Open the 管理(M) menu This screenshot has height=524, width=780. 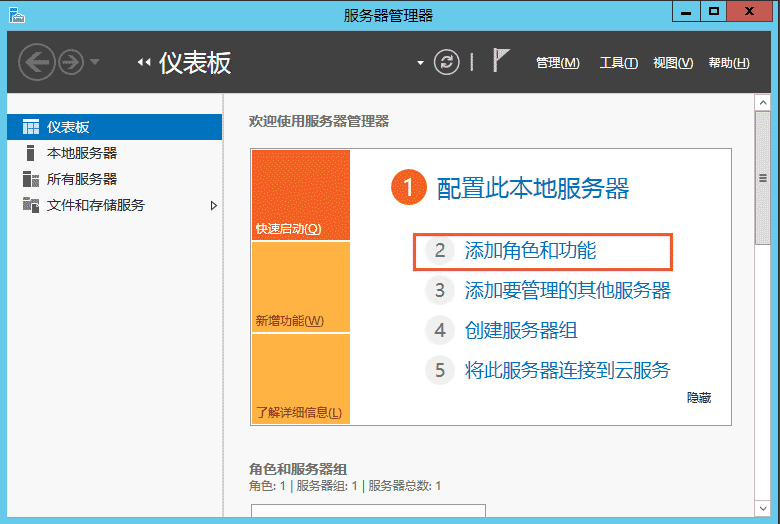(557, 63)
